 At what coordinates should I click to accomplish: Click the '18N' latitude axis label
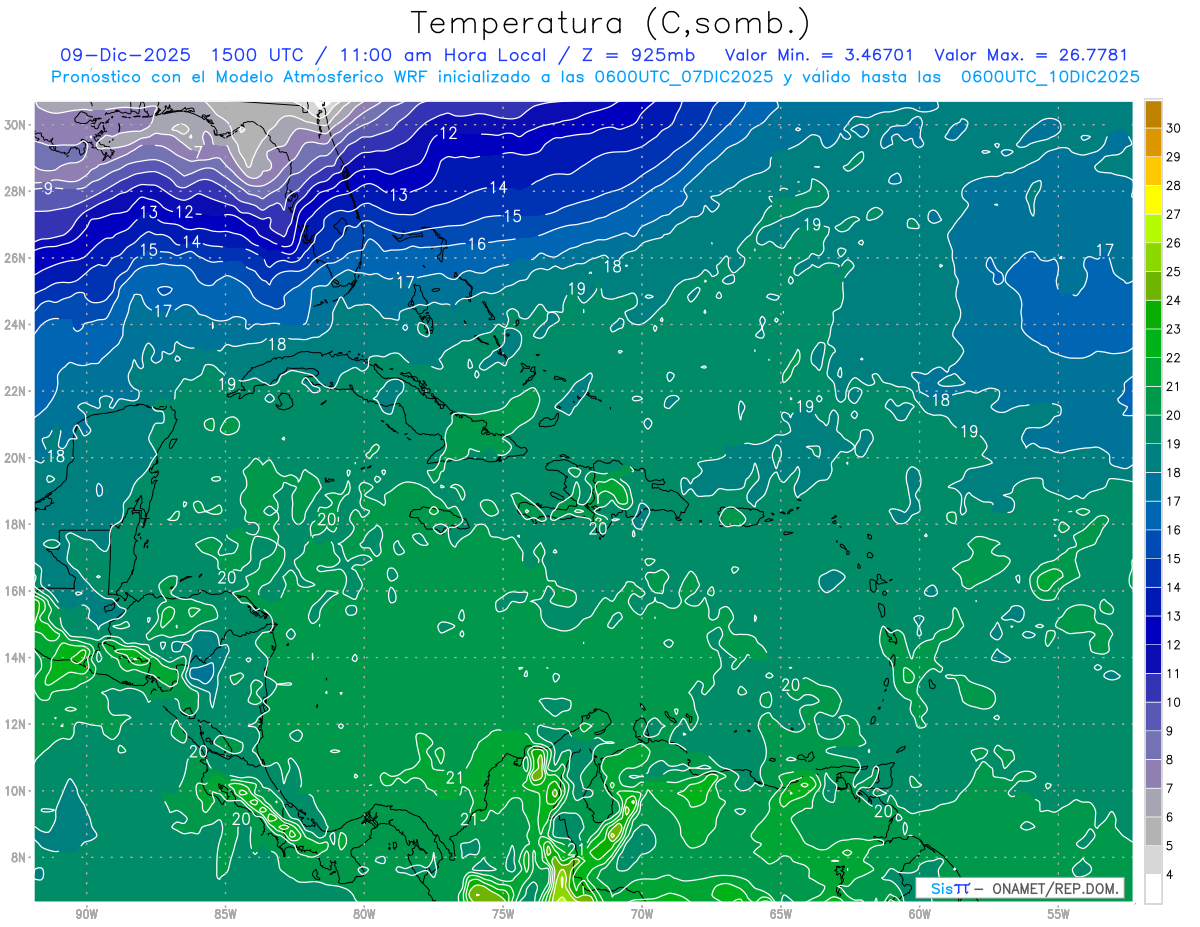pyautogui.click(x=15, y=524)
